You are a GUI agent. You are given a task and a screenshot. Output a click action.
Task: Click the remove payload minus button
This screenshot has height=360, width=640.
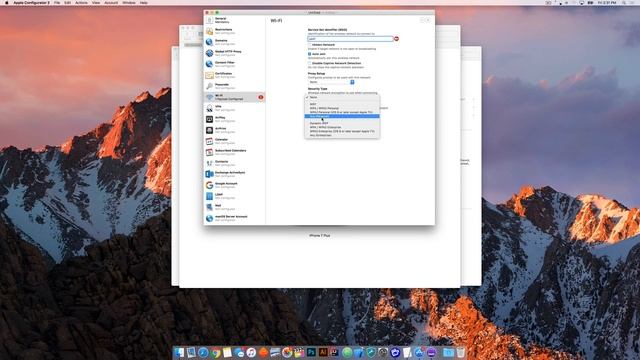click(x=422, y=20)
